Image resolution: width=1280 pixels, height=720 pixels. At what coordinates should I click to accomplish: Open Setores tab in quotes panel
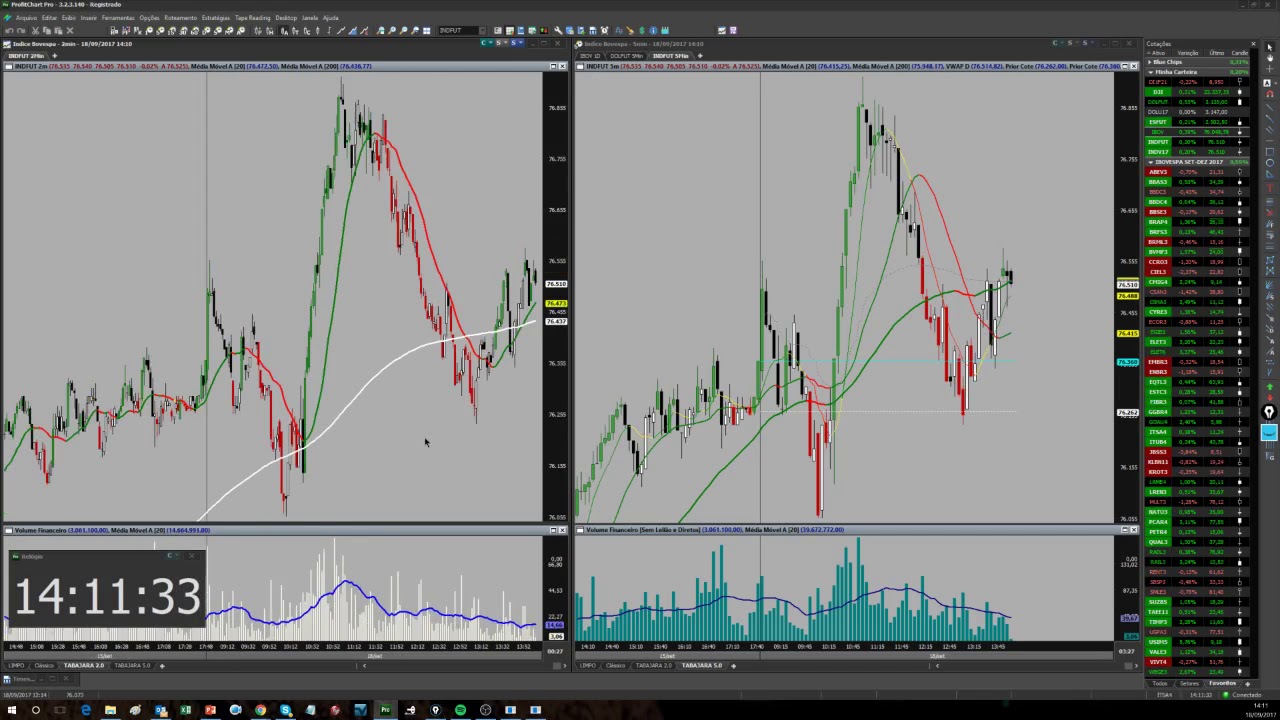tap(1189, 683)
